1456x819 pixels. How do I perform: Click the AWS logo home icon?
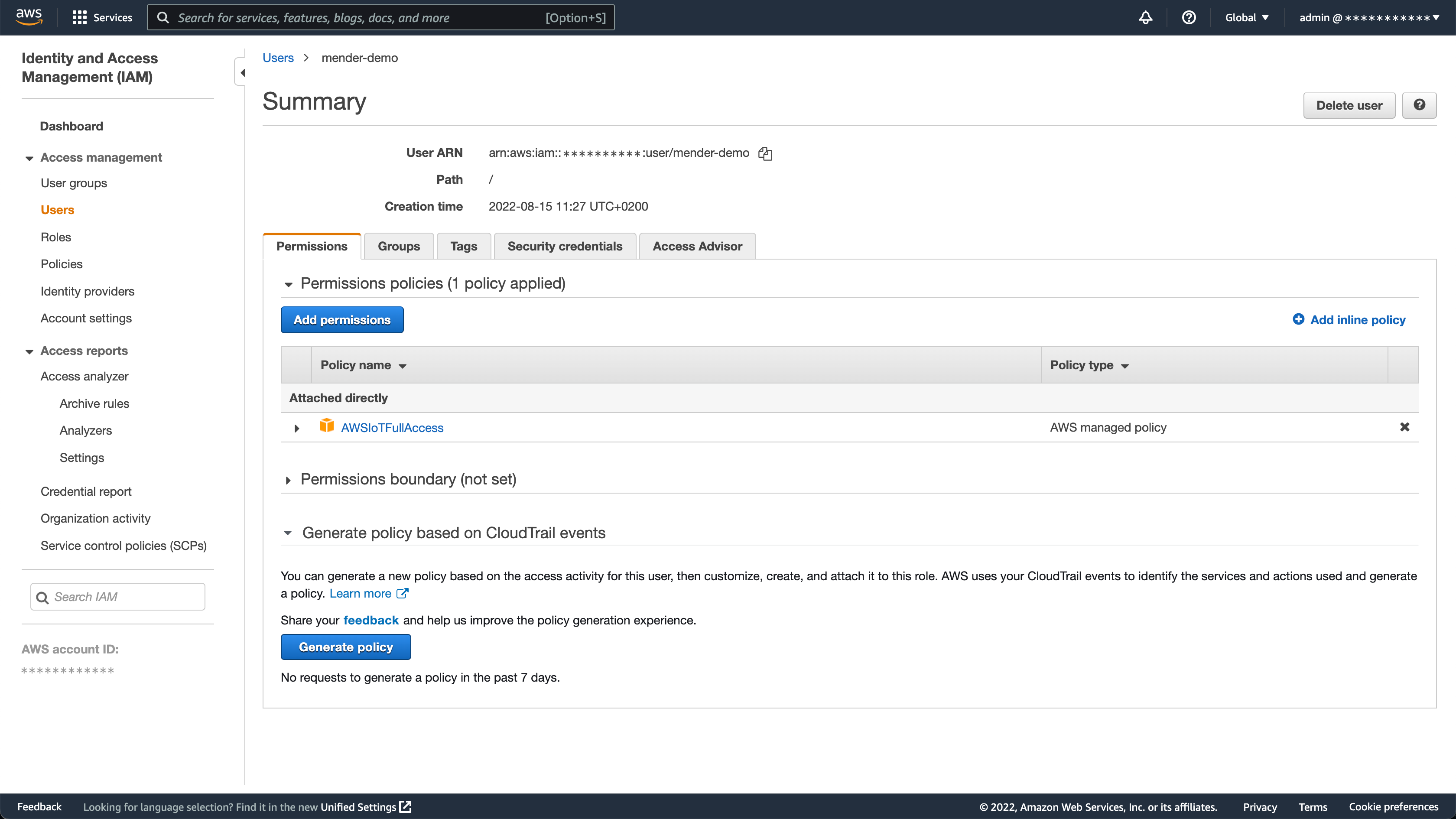[29, 17]
